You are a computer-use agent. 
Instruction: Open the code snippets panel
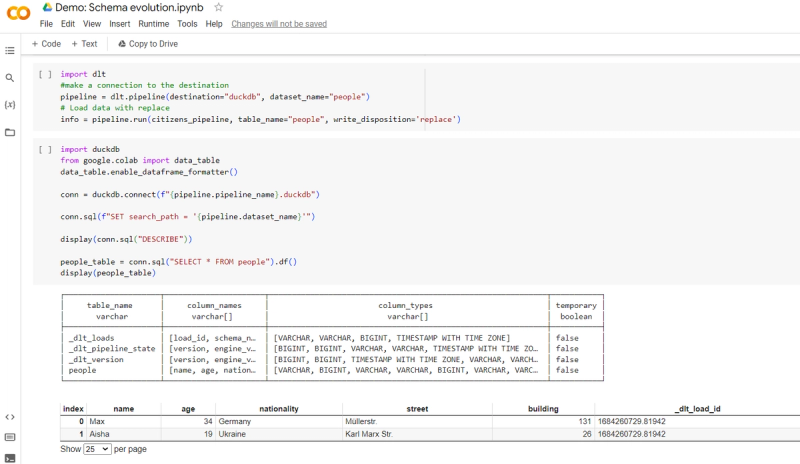(10, 417)
